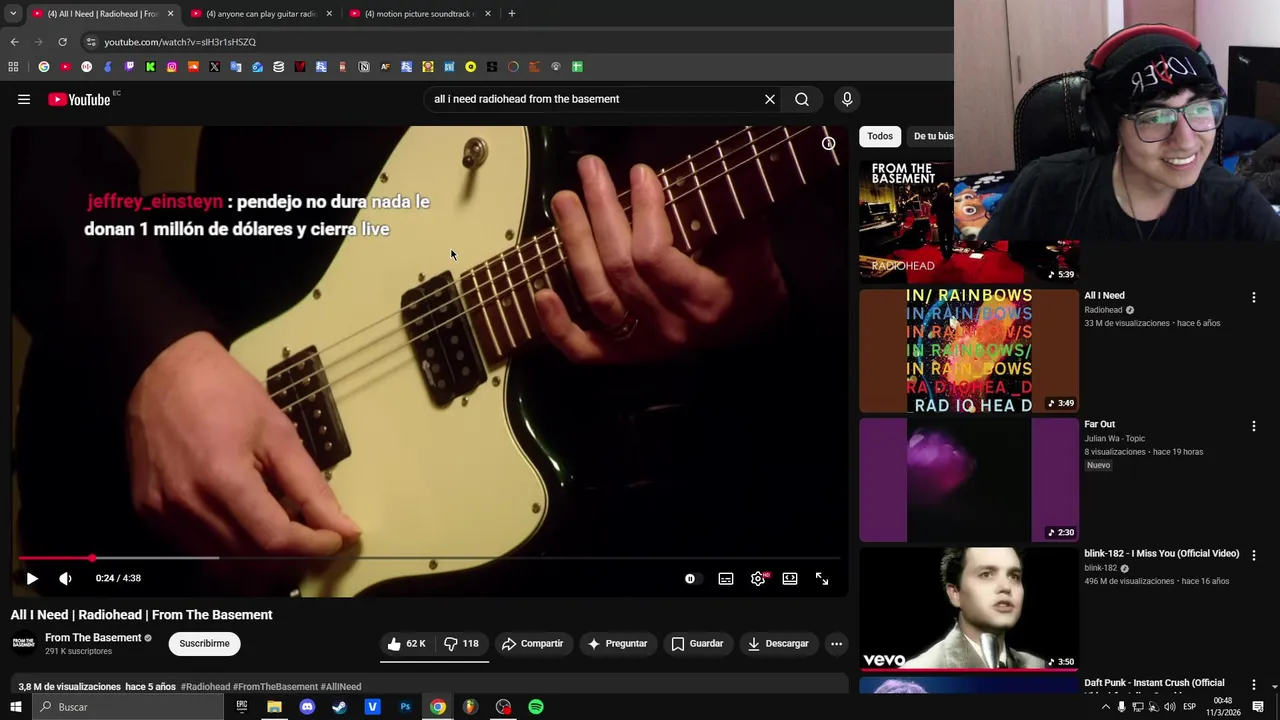Open the tab search dropdown arrow
The image size is (1280, 720).
coord(13,14)
